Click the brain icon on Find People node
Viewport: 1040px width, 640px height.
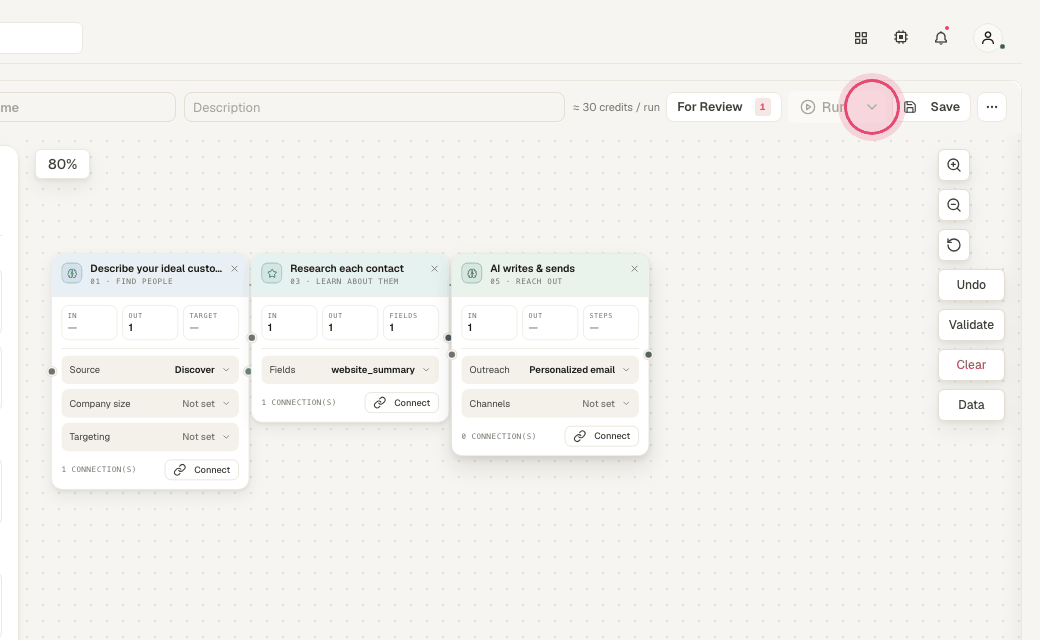point(72,273)
